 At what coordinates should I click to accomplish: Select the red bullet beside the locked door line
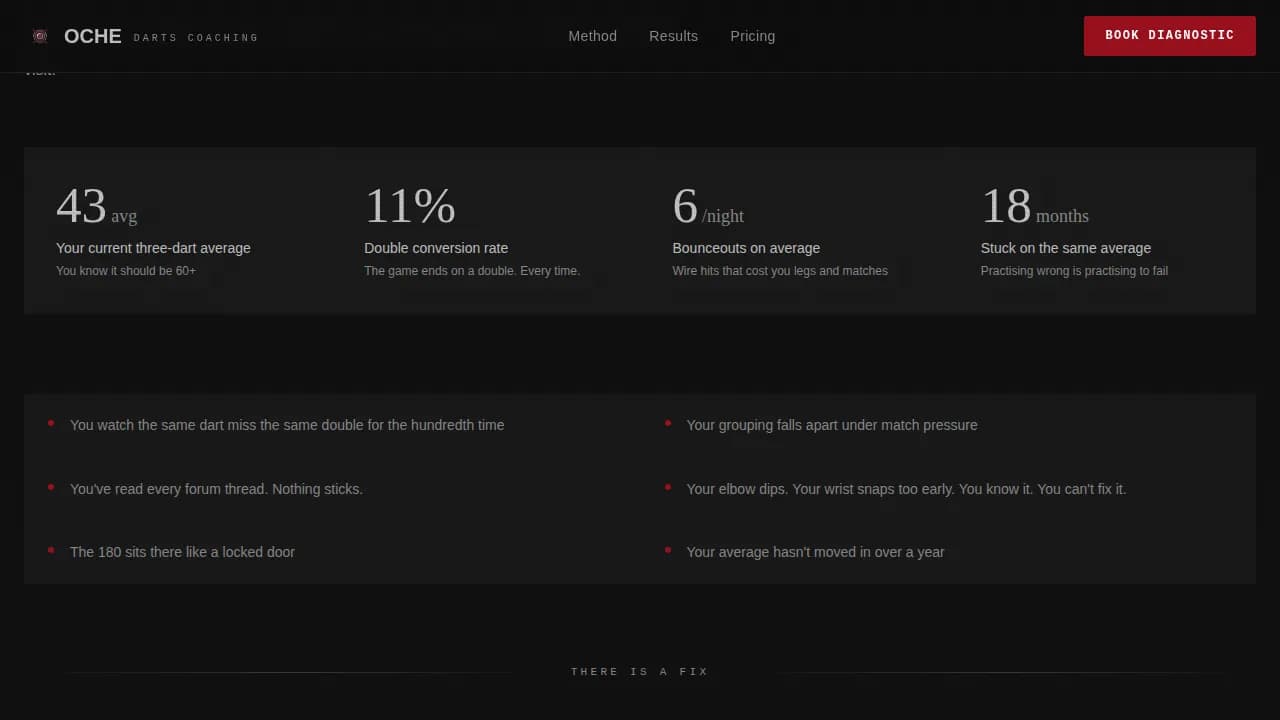(x=51, y=550)
